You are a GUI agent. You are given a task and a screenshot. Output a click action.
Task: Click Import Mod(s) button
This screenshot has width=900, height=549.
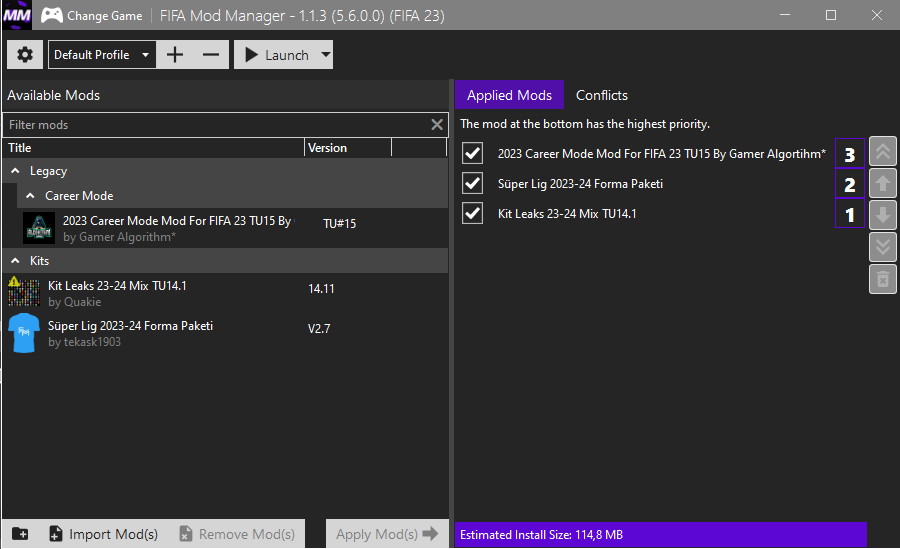click(x=104, y=534)
